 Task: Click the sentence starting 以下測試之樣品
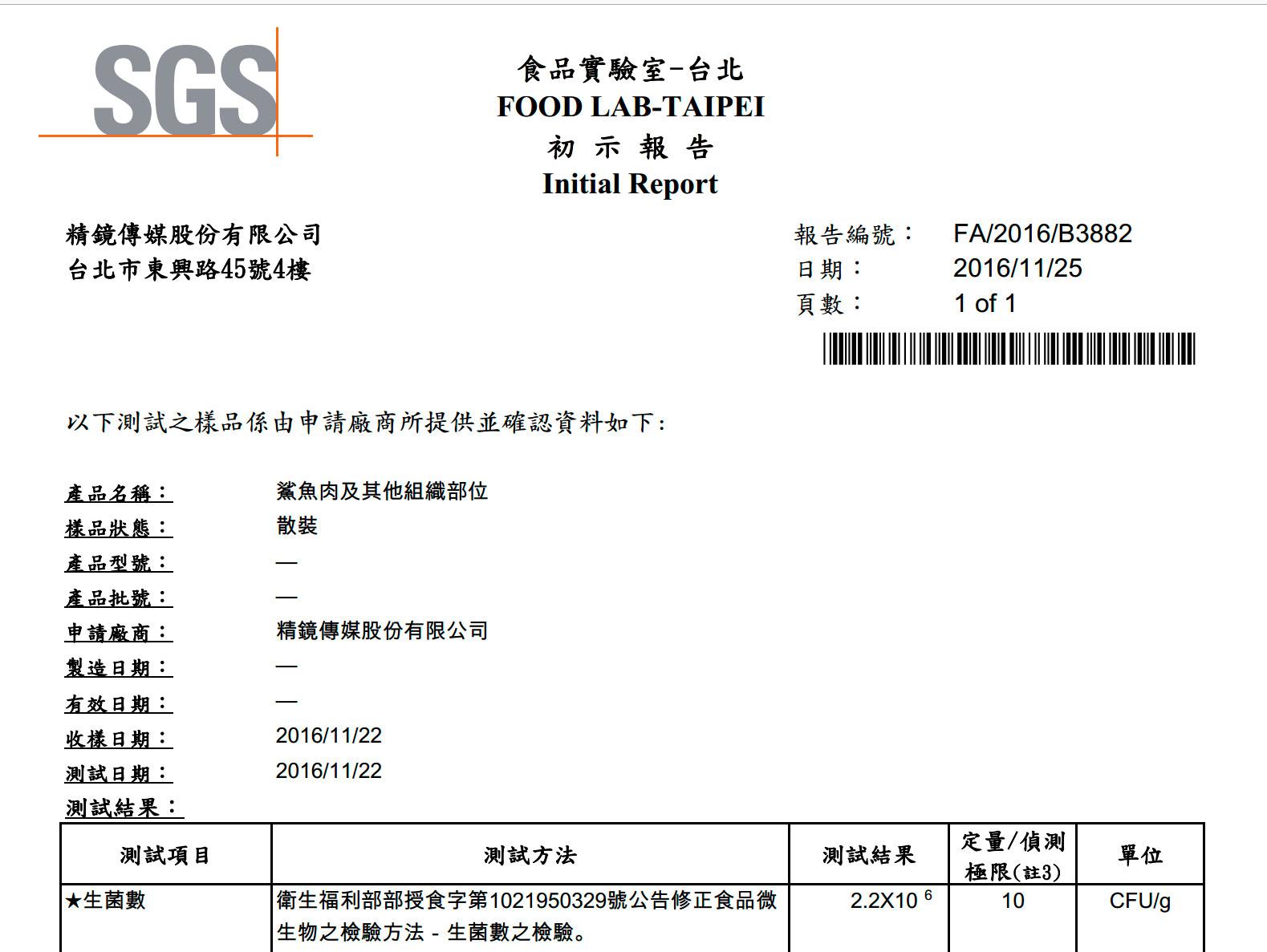tap(366, 423)
